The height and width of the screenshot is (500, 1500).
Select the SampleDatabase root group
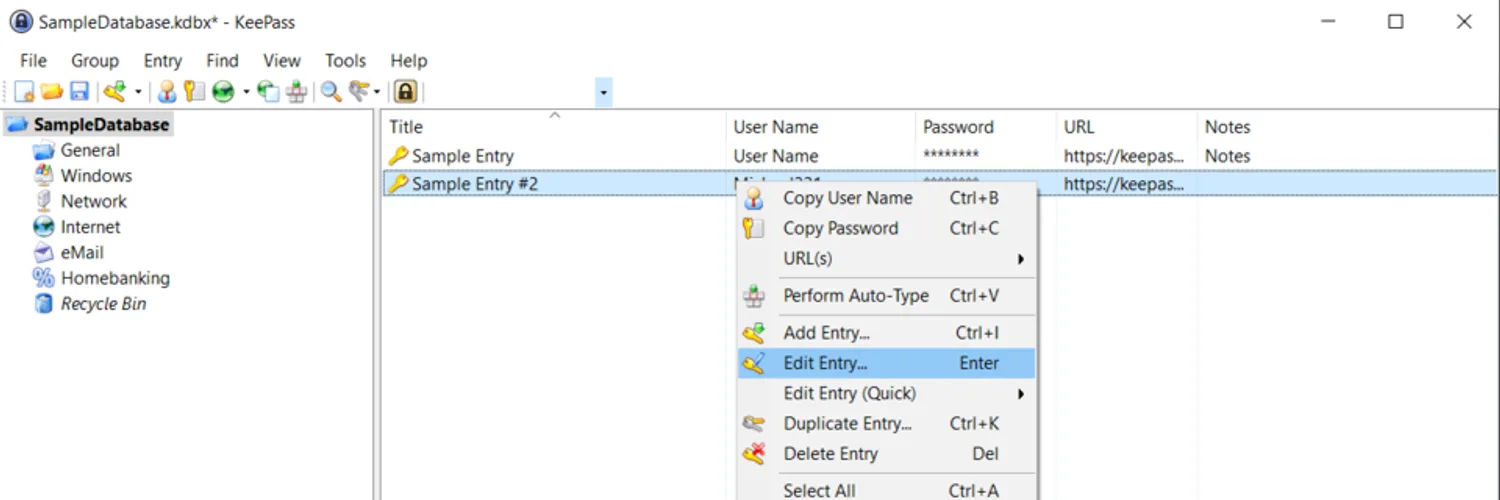coord(101,125)
